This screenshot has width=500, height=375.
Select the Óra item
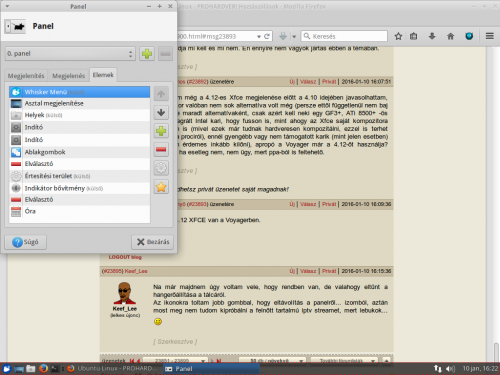coord(80,211)
